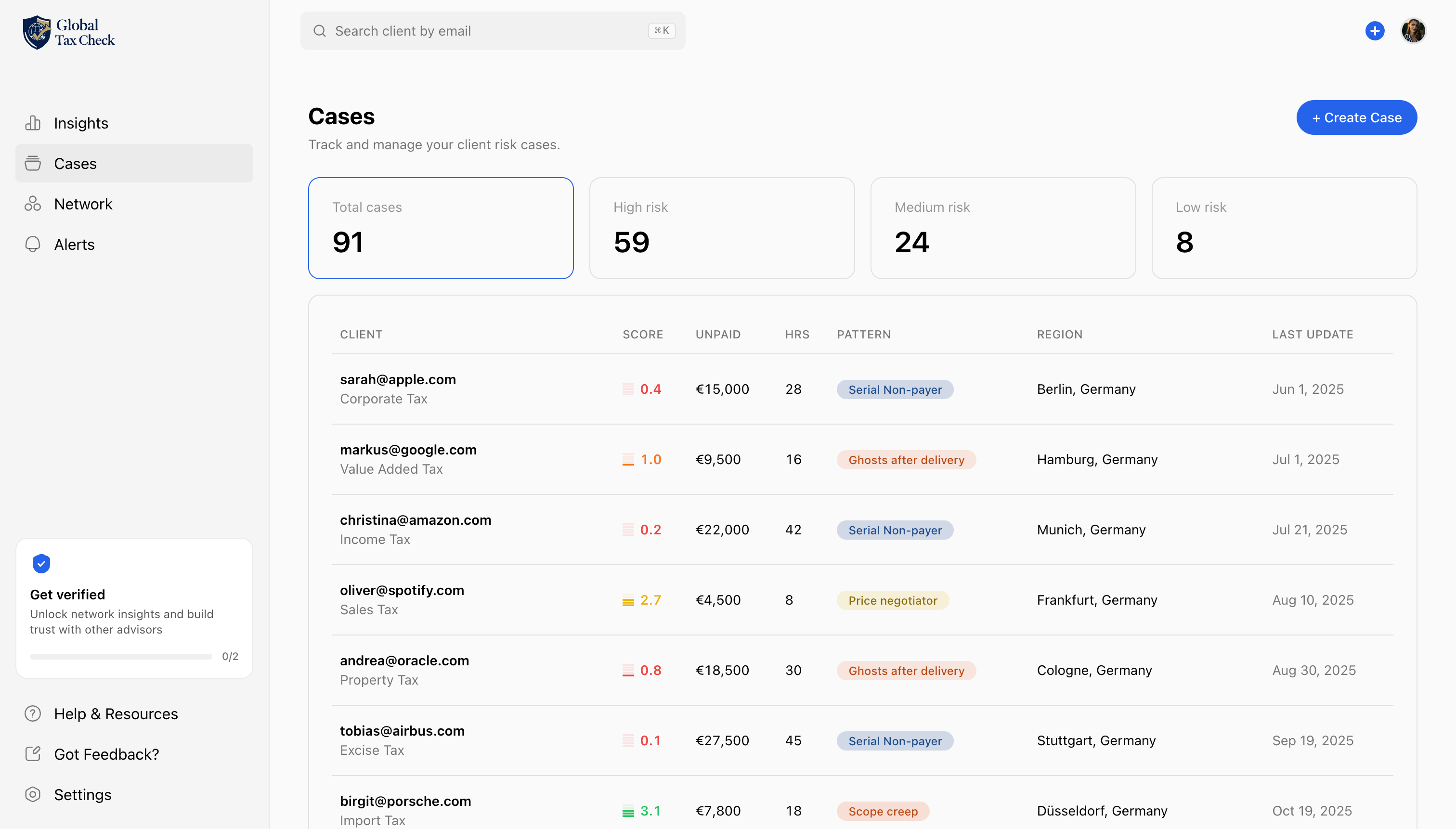Click Ghosts after delivery tag for markus@google.com
The image size is (1456, 829).
(906, 460)
